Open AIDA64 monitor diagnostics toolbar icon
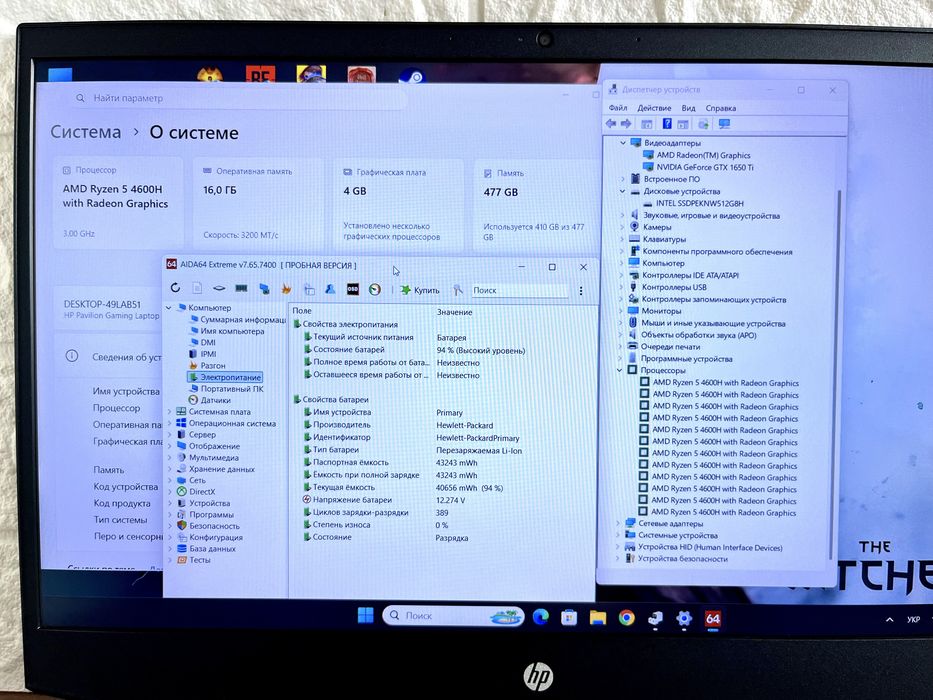 (264, 289)
